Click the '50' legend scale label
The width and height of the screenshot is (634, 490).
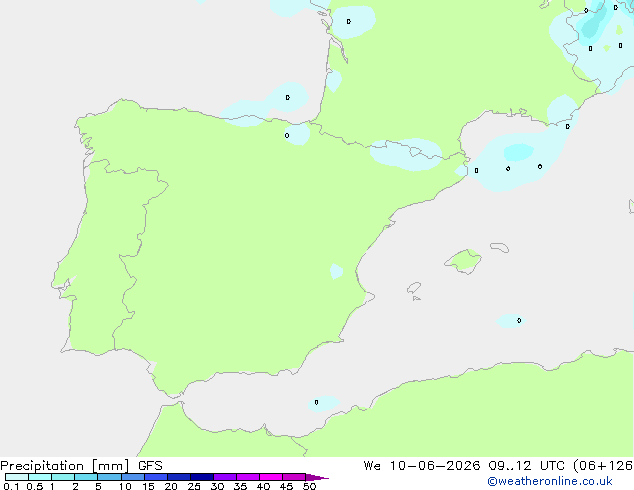pyautogui.click(x=309, y=486)
